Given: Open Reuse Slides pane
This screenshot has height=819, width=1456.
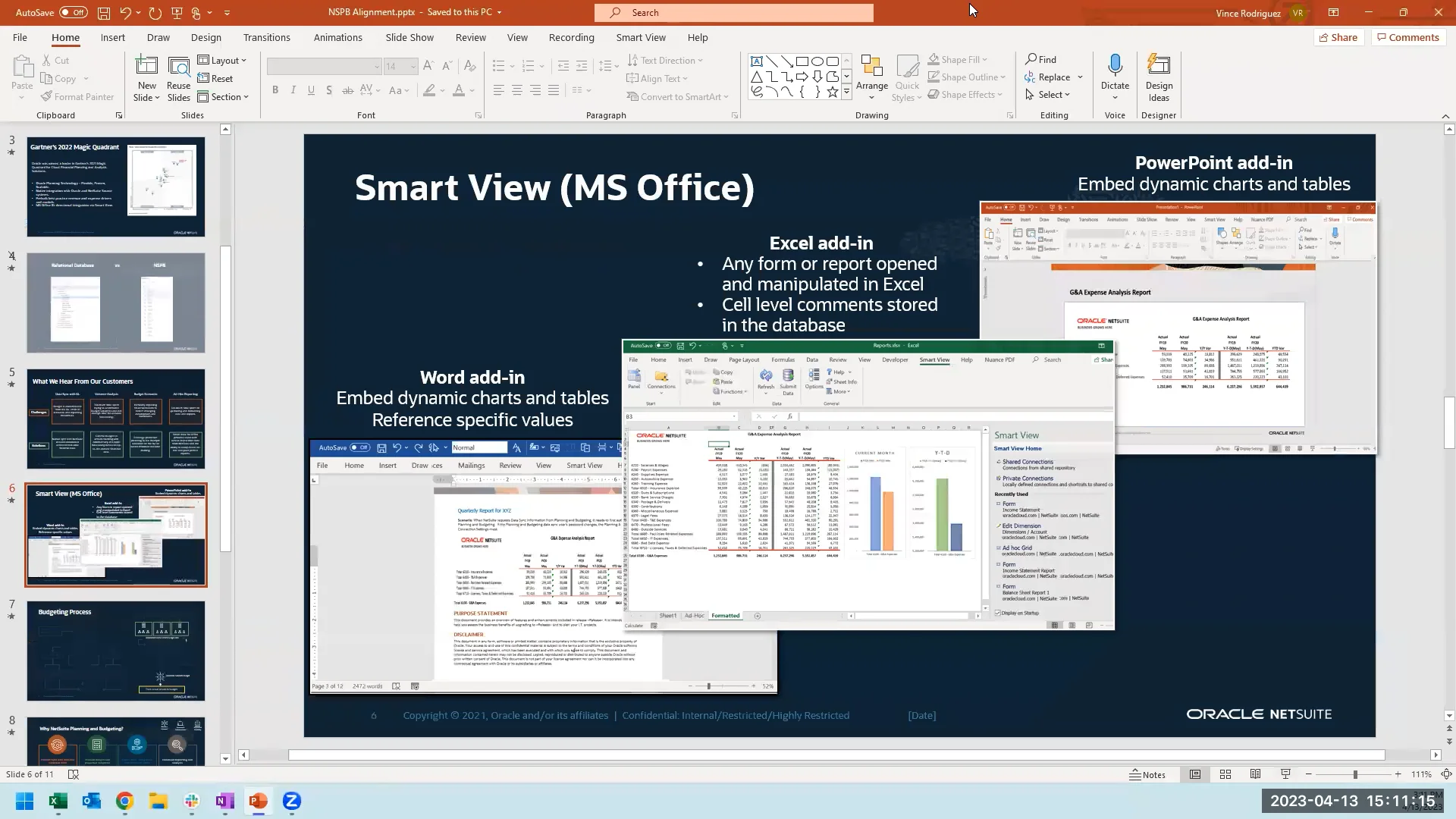Looking at the screenshot, I should point(179,79).
